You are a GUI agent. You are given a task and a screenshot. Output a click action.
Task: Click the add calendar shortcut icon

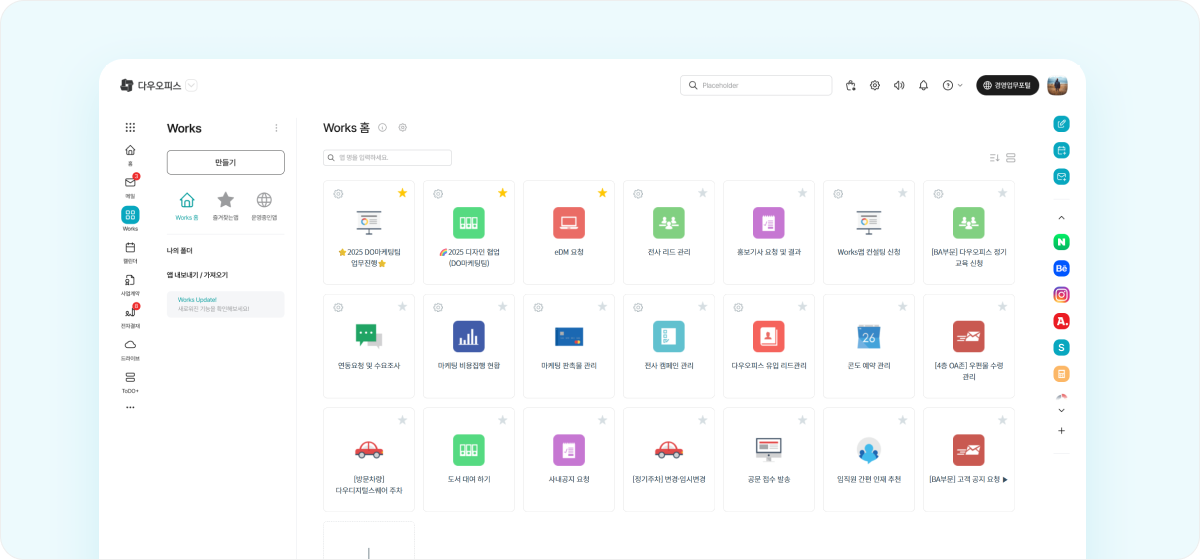1062,150
